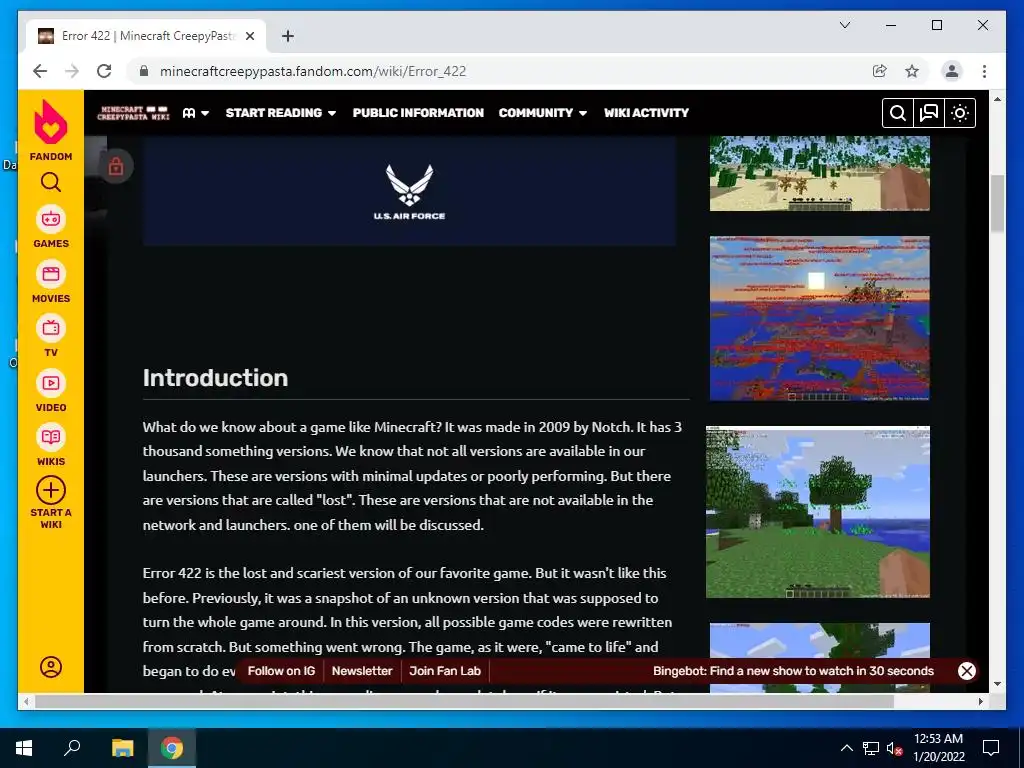This screenshot has width=1024, height=768.
Task: Open the Movies section in sidebar
Action: pyautogui.click(x=51, y=282)
